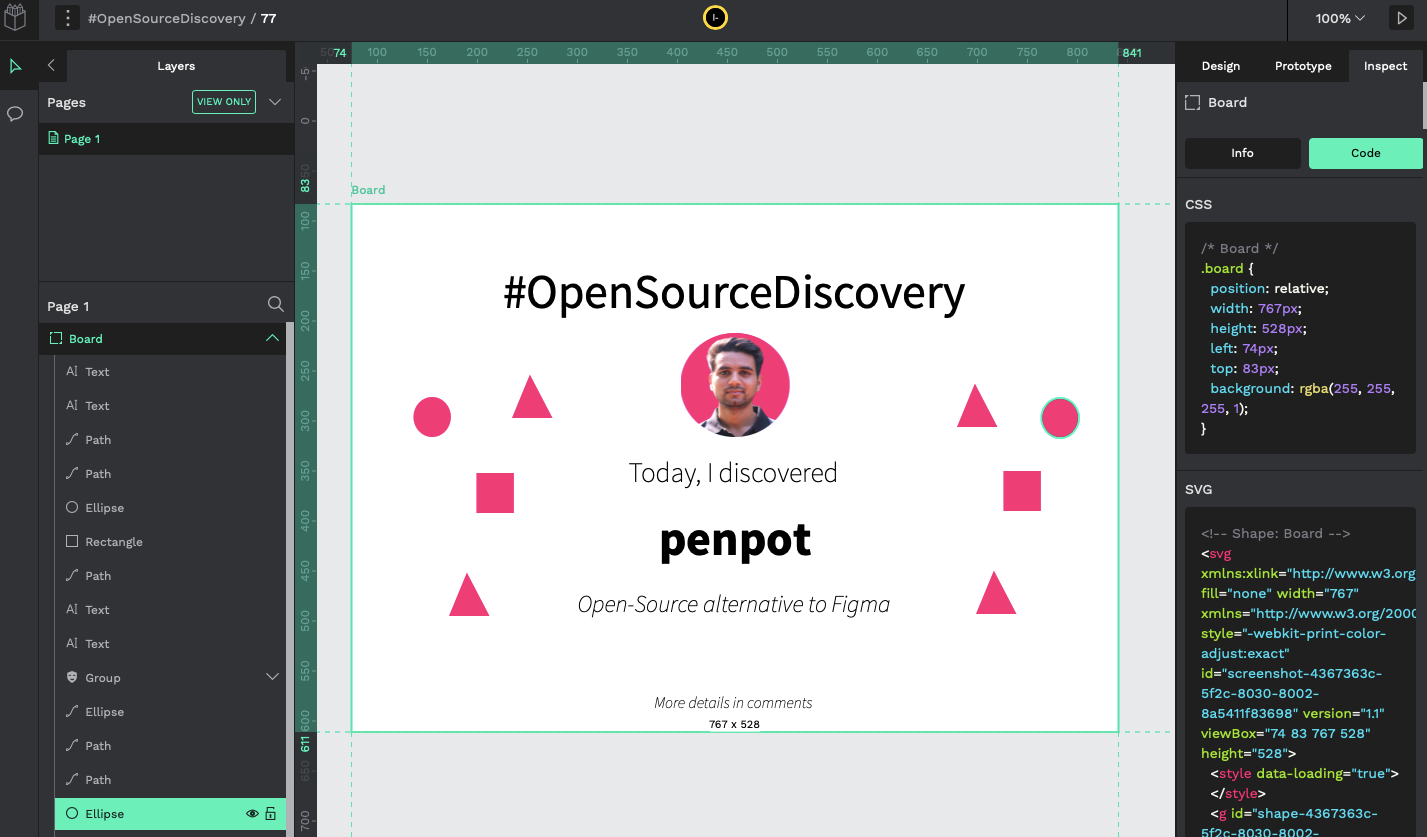Collapse the left sidebar with back arrow
The height and width of the screenshot is (837, 1427).
(51, 66)
